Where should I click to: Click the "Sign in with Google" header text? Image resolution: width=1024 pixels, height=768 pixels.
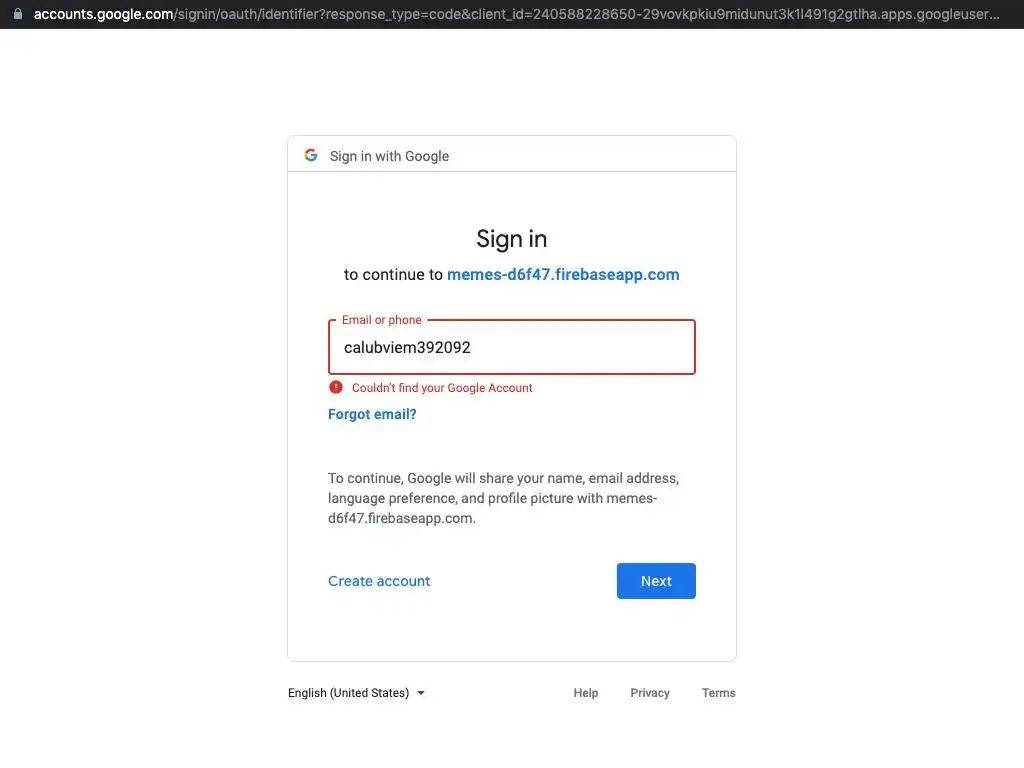(x=389, y=156)
